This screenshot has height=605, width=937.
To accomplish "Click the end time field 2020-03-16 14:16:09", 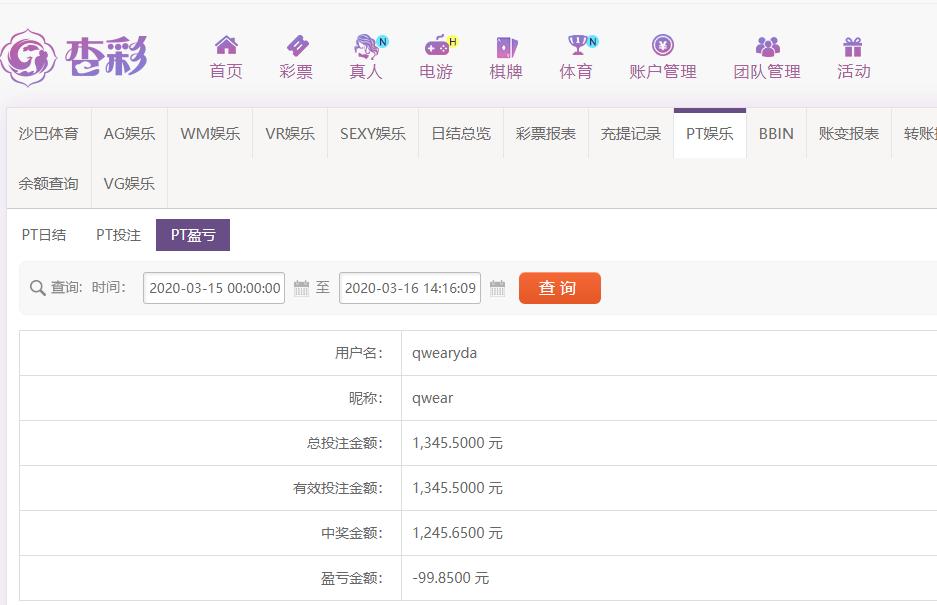I will [x=409, y=288].
